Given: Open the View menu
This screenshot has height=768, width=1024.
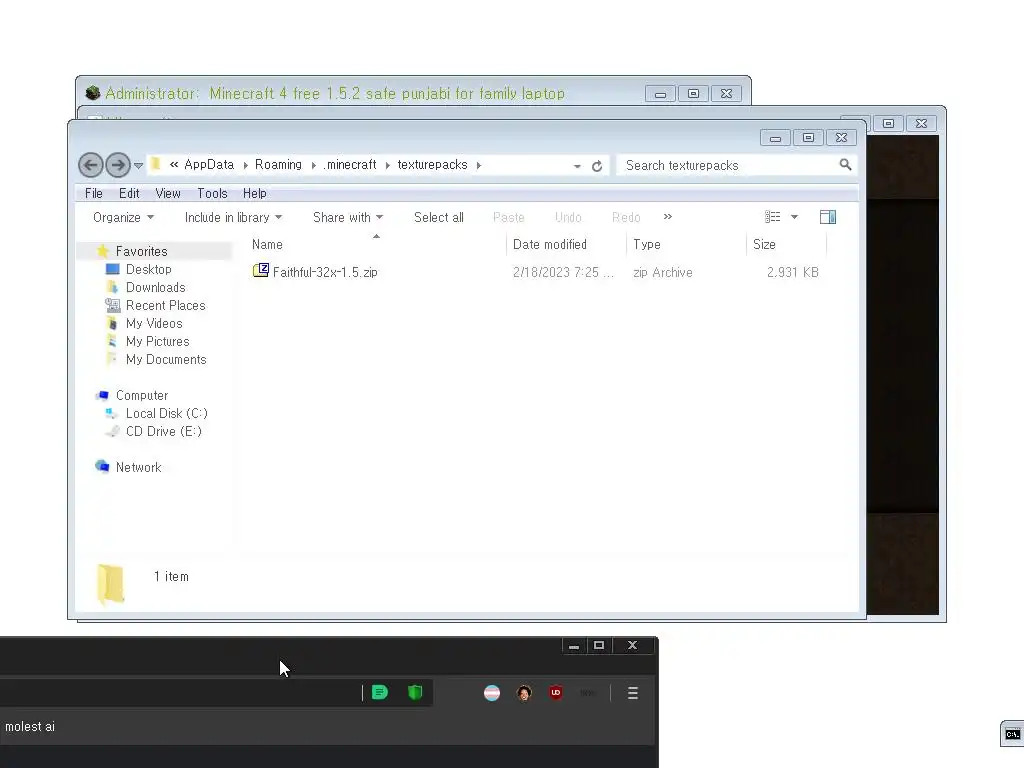Looking at the screenshot, I should point(168,193).
